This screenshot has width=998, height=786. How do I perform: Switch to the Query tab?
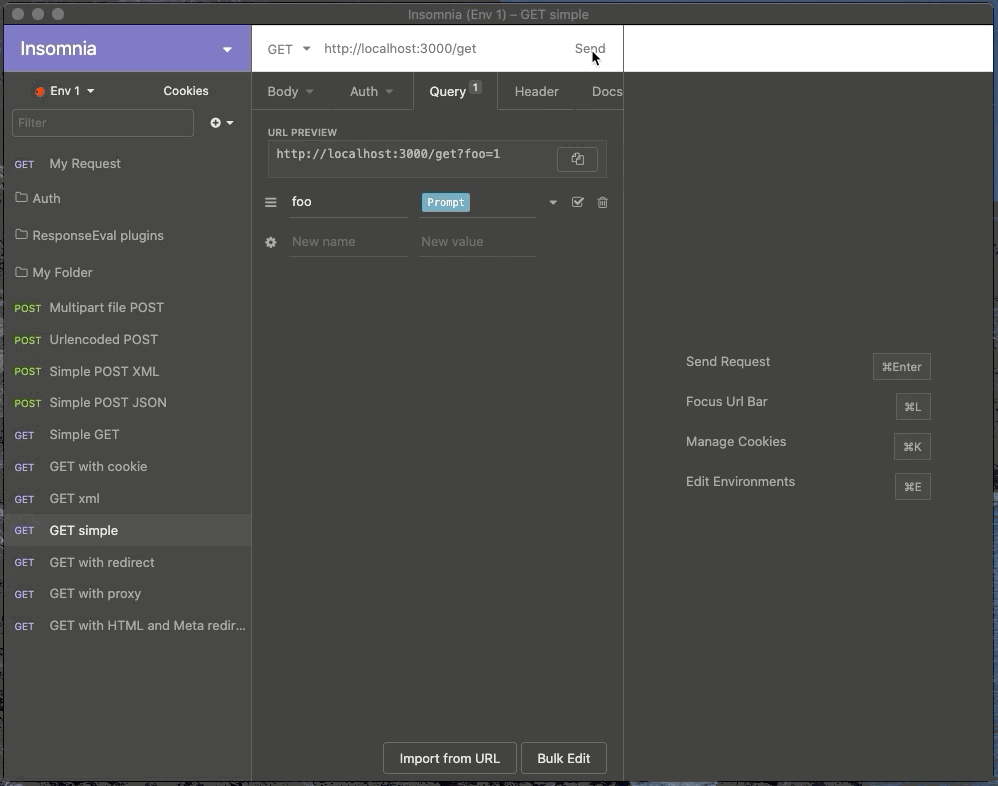pyautogui.click(x=454, y=91)
